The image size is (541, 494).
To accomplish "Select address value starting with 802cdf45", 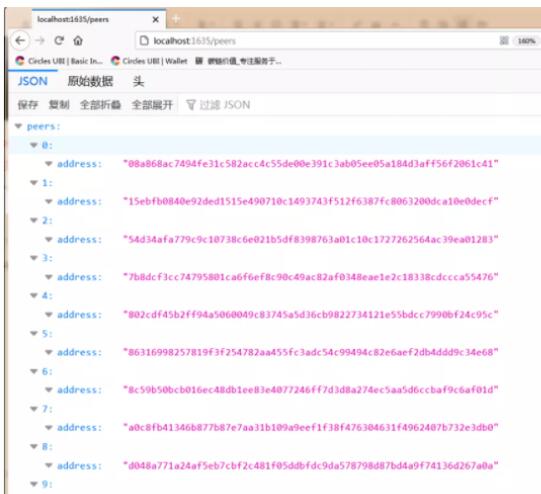I will click(x=311, y=315).
